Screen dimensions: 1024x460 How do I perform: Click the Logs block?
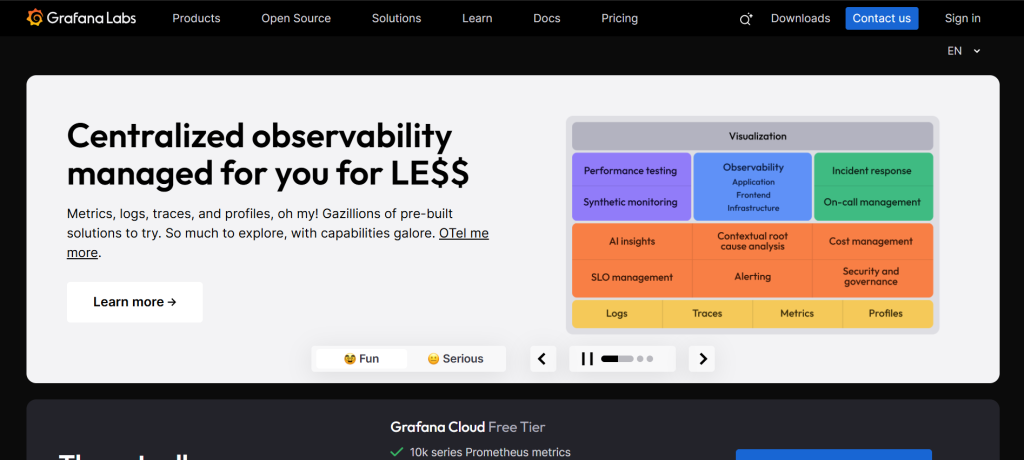click(x=617, y=314)
